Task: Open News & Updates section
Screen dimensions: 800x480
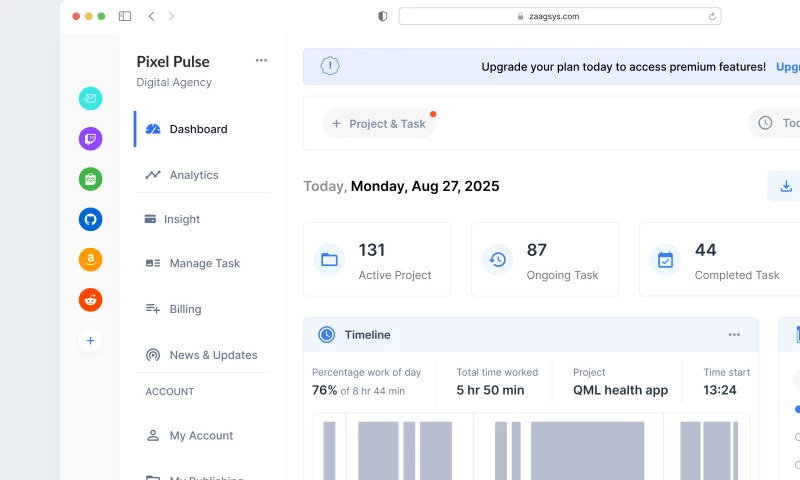Action: (x=213, y=355)
